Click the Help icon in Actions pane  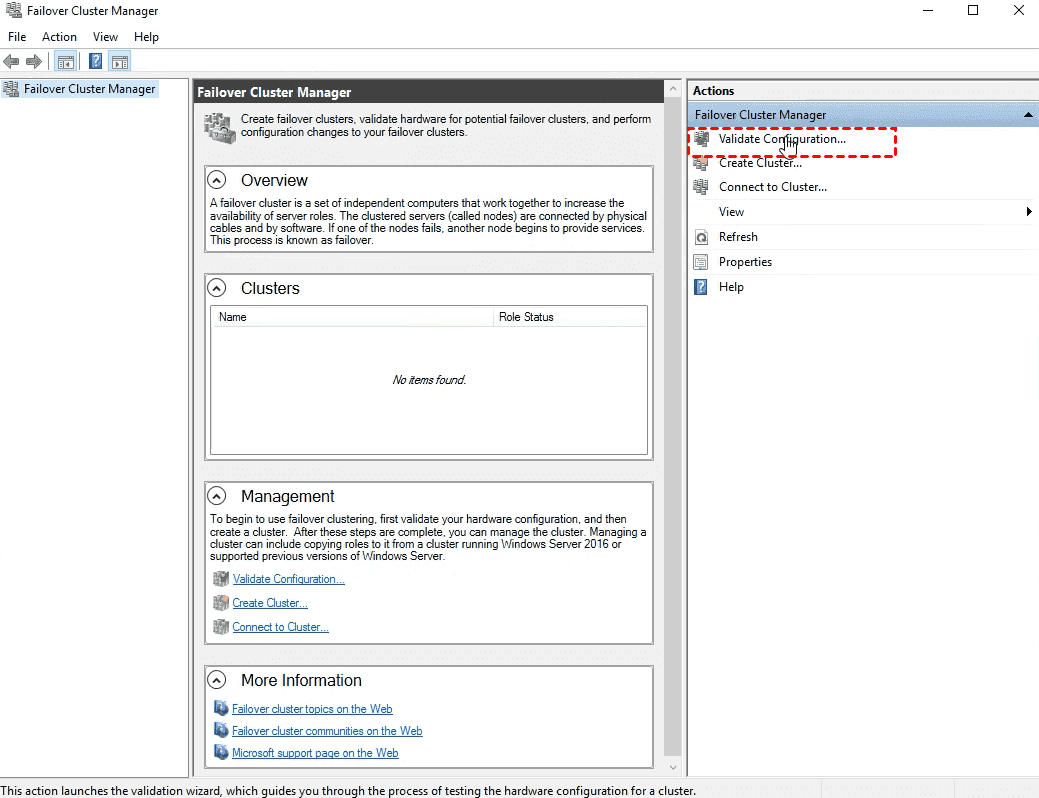click(701, 287)
